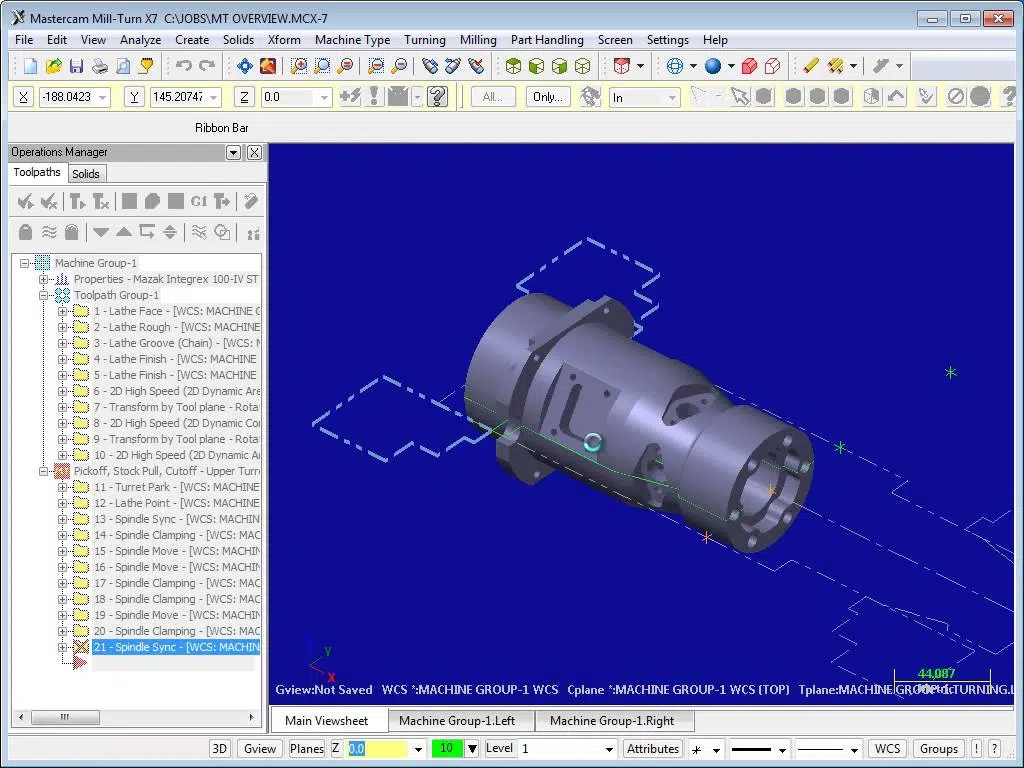Image resolution: width=1024 pixels, height=768 pixels.
Task: Open a file using the folder icon
Action: 54,66
